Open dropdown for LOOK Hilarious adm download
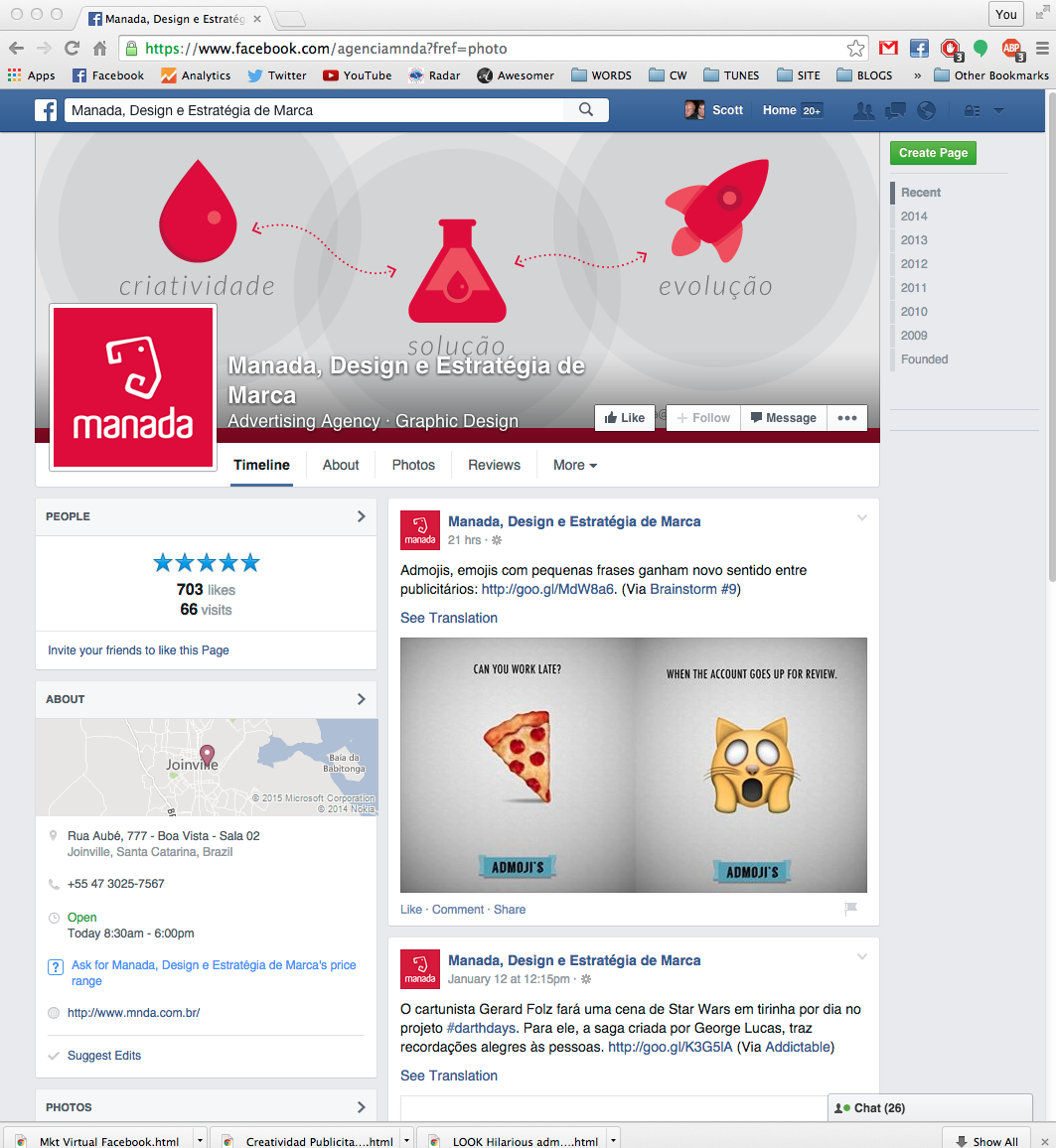This screenshot has width=1056, height=1148. (x=612, y=1141)
